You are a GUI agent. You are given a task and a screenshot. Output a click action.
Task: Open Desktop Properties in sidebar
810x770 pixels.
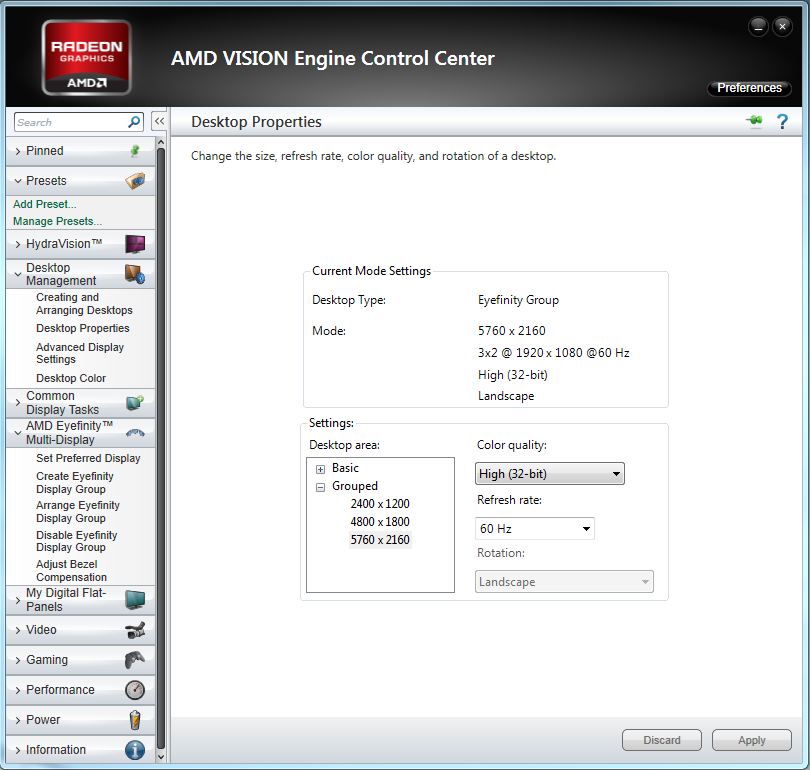click(83, 328)
